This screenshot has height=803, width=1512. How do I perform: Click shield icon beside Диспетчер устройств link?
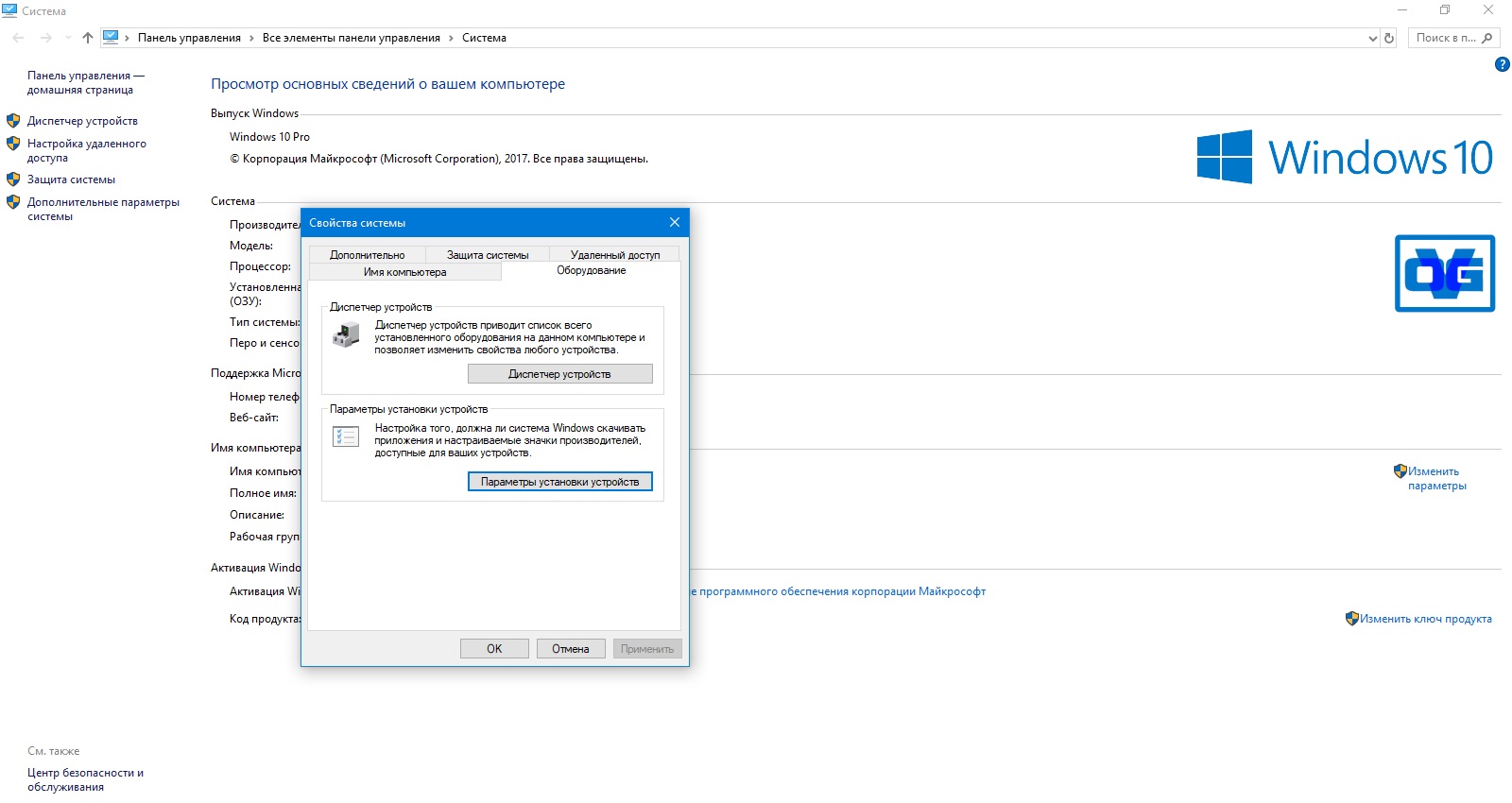coord(13,121)
